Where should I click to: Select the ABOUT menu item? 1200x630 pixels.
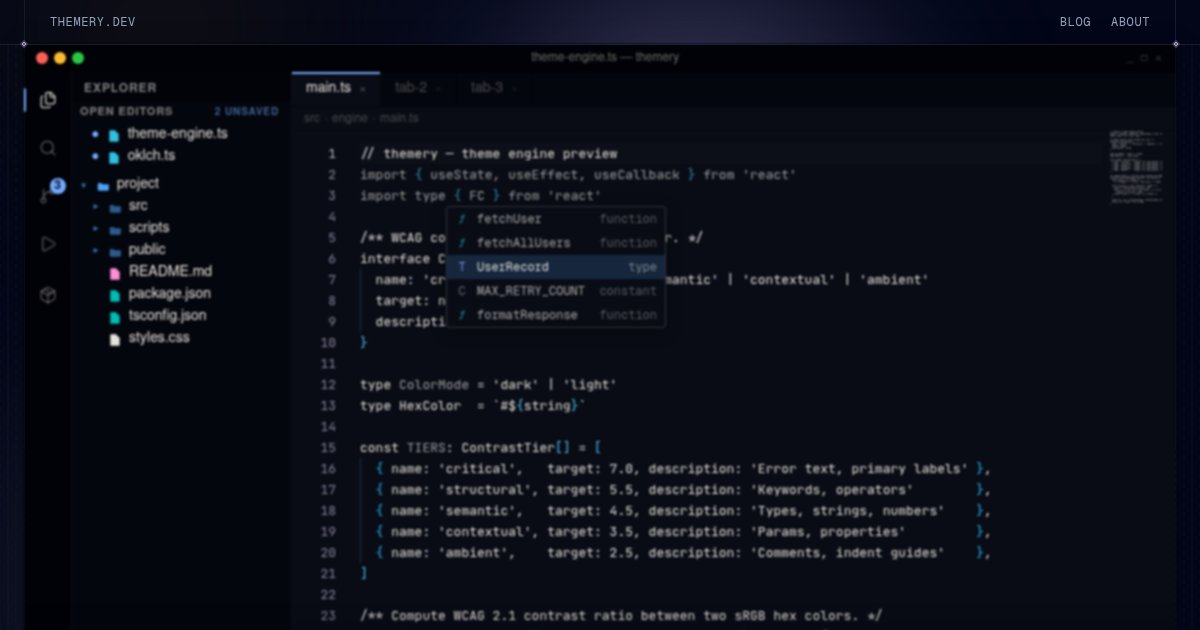[1130, 21]
